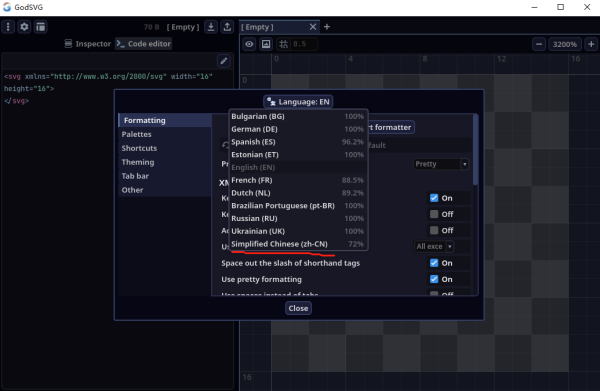Close the settings dialog
The width and height of the screenshot is (600, 391).
point(298,308)
